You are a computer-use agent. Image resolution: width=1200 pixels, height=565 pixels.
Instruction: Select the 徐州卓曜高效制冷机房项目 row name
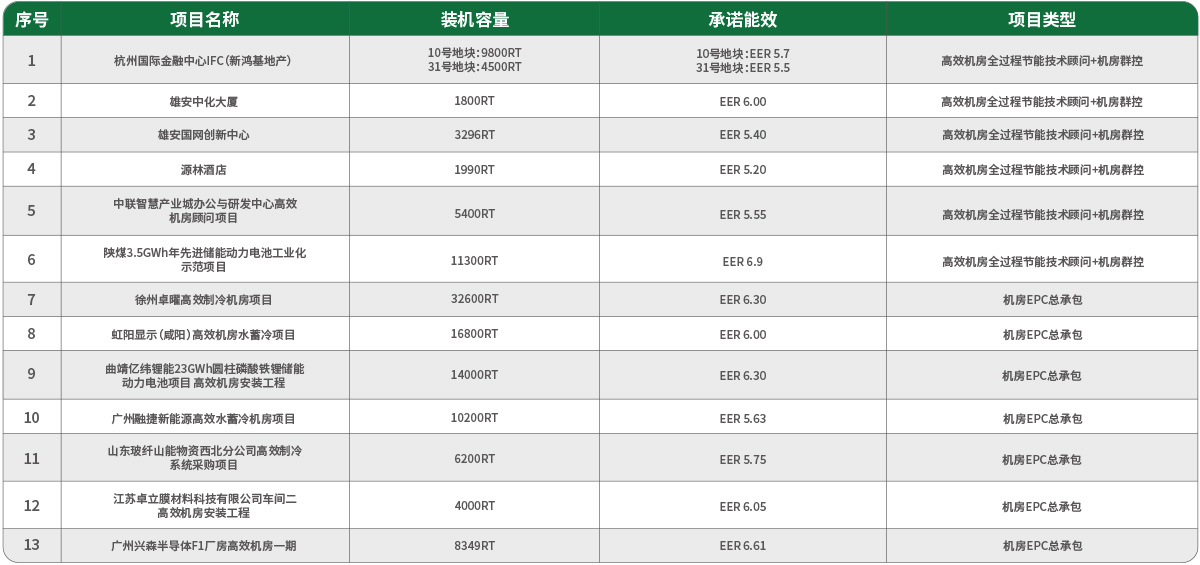(204, 300)
